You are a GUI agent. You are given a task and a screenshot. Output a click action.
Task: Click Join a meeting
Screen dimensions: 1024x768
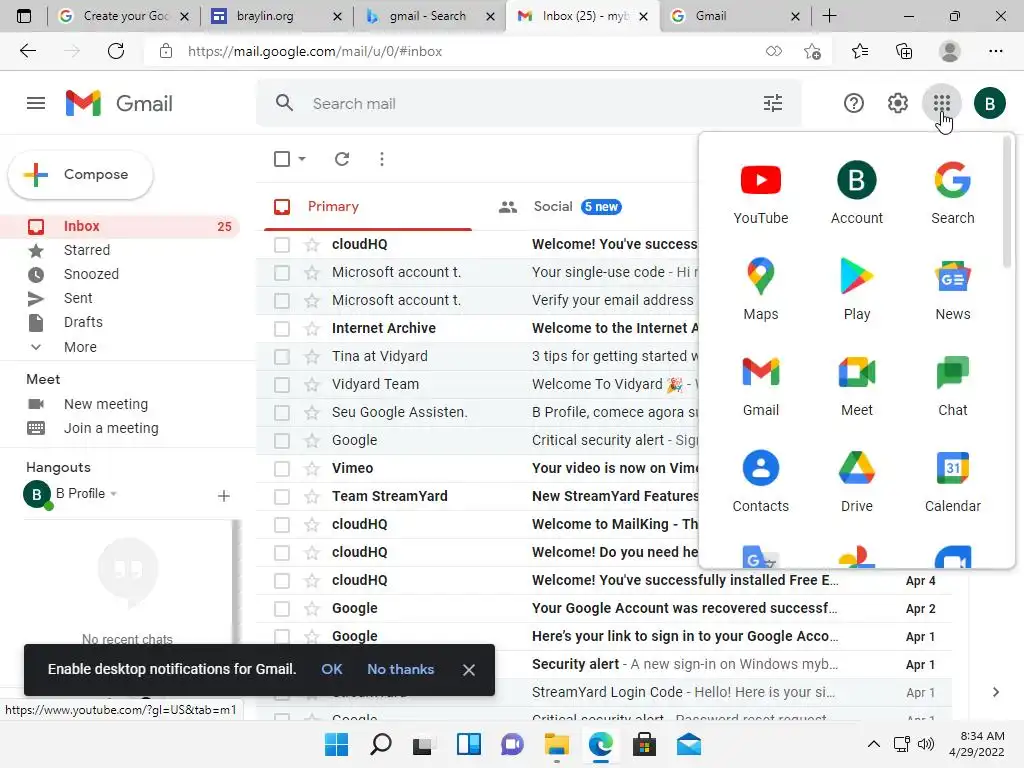[x=111, y=428]
